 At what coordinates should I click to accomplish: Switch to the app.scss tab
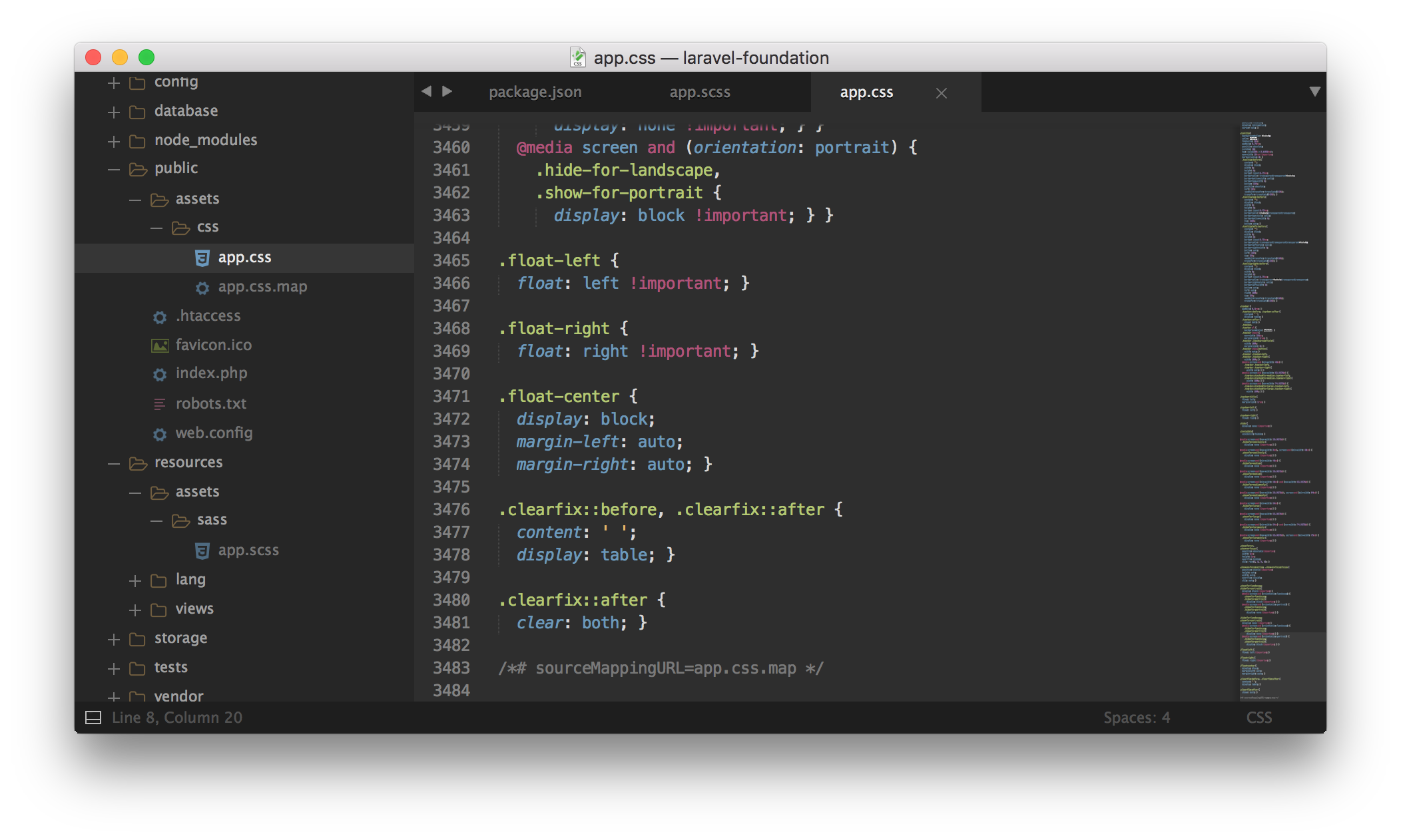(700, 93)
